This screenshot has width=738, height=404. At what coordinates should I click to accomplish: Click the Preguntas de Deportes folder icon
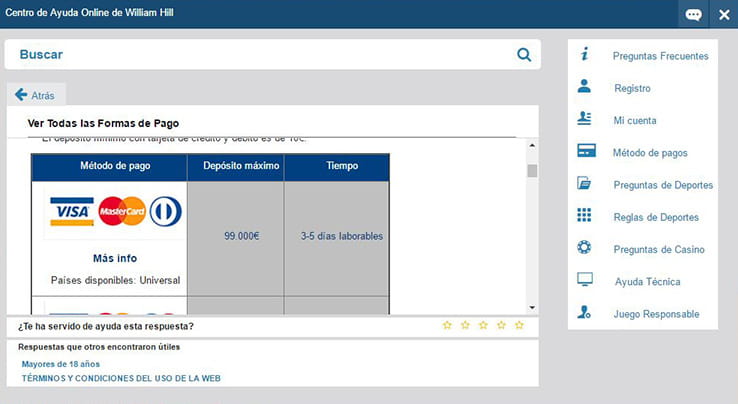tap(584, 183)
